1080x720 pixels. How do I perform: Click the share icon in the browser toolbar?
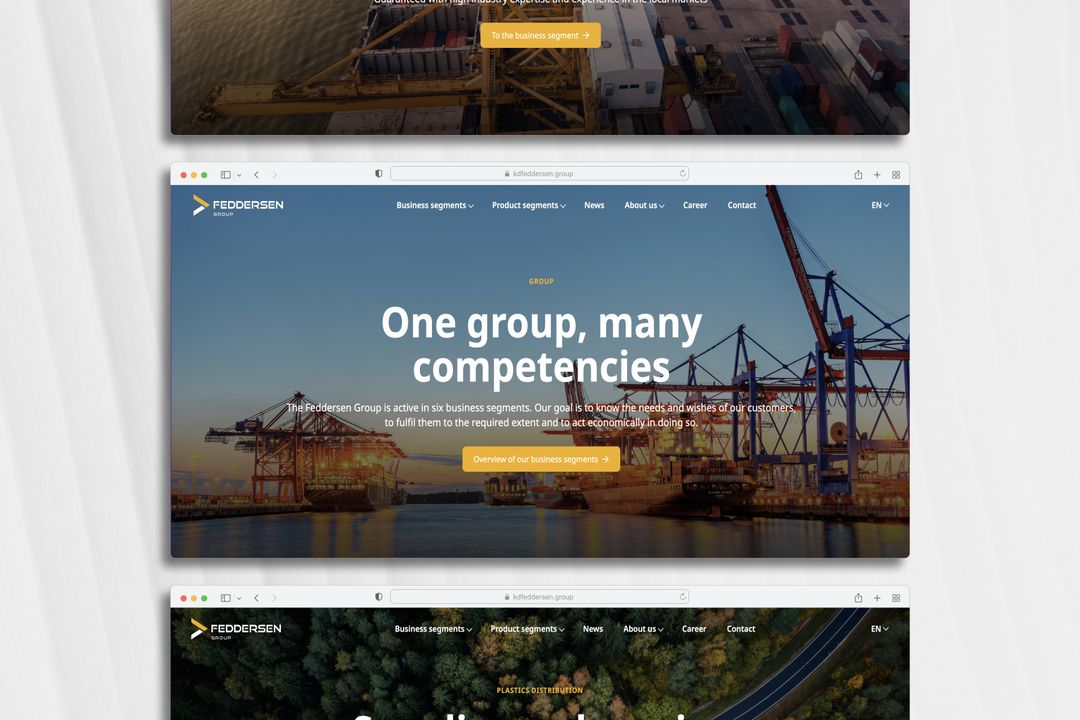point(857,173)
